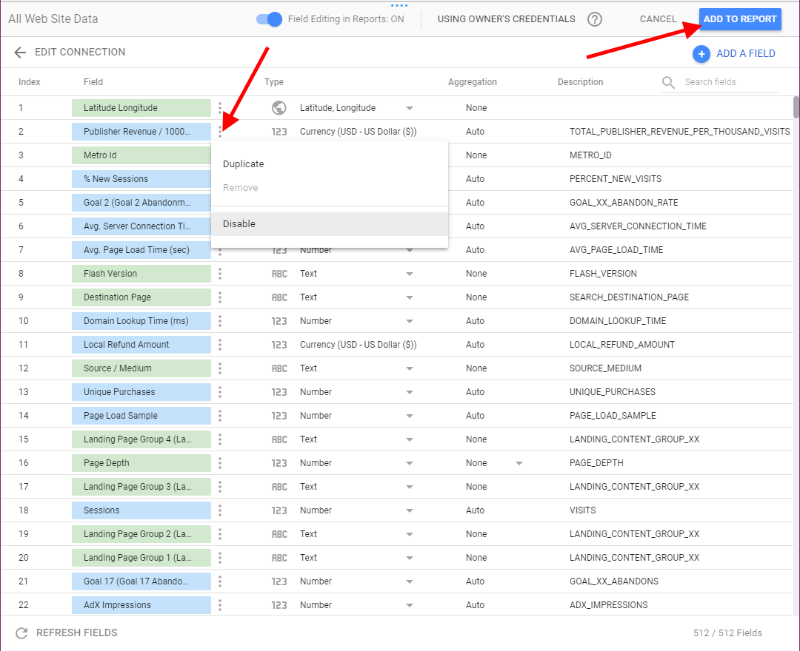Screen dimensions: 800x651
Task: Open the three-dot overflow menu on Metro Id
Action: click(x=220, y=154)
